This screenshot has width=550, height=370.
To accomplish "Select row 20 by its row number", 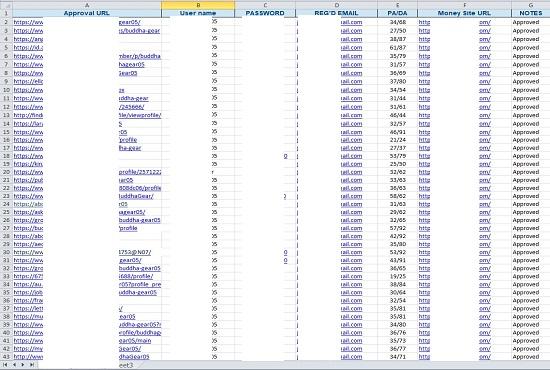I will pyautogui.click(x=6, y=172).
